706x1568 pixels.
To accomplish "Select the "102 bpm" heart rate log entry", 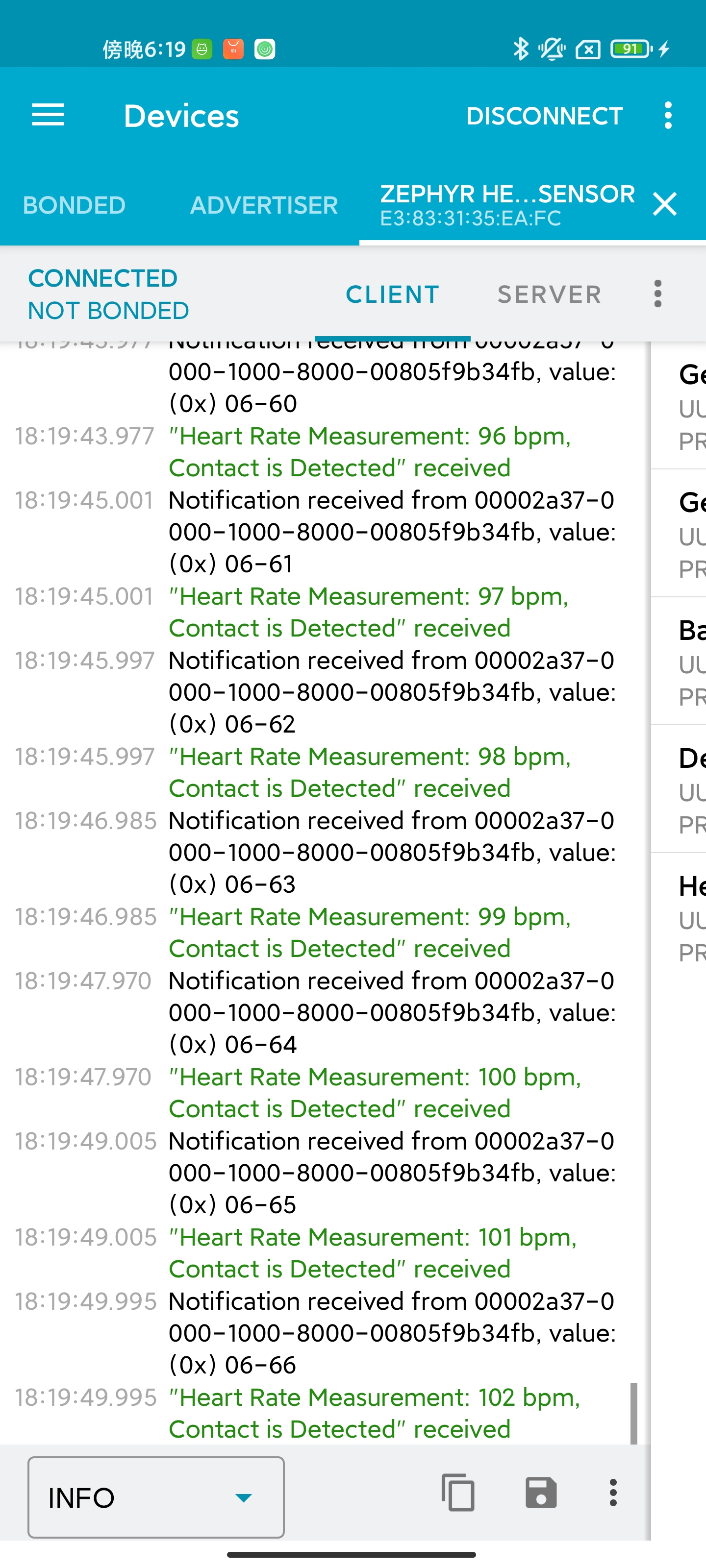I will click(374, 1413).
